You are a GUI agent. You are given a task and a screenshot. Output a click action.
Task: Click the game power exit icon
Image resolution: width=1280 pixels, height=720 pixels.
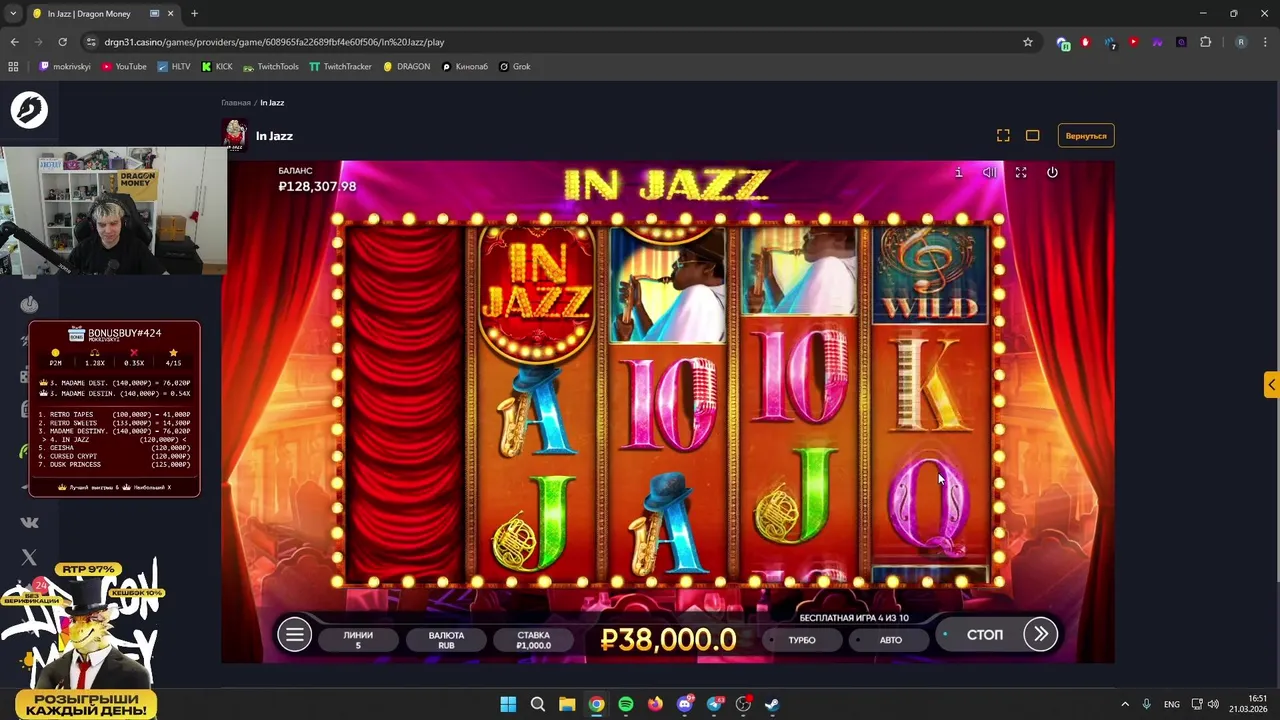pyautogui.click(x=1052, y=173)
